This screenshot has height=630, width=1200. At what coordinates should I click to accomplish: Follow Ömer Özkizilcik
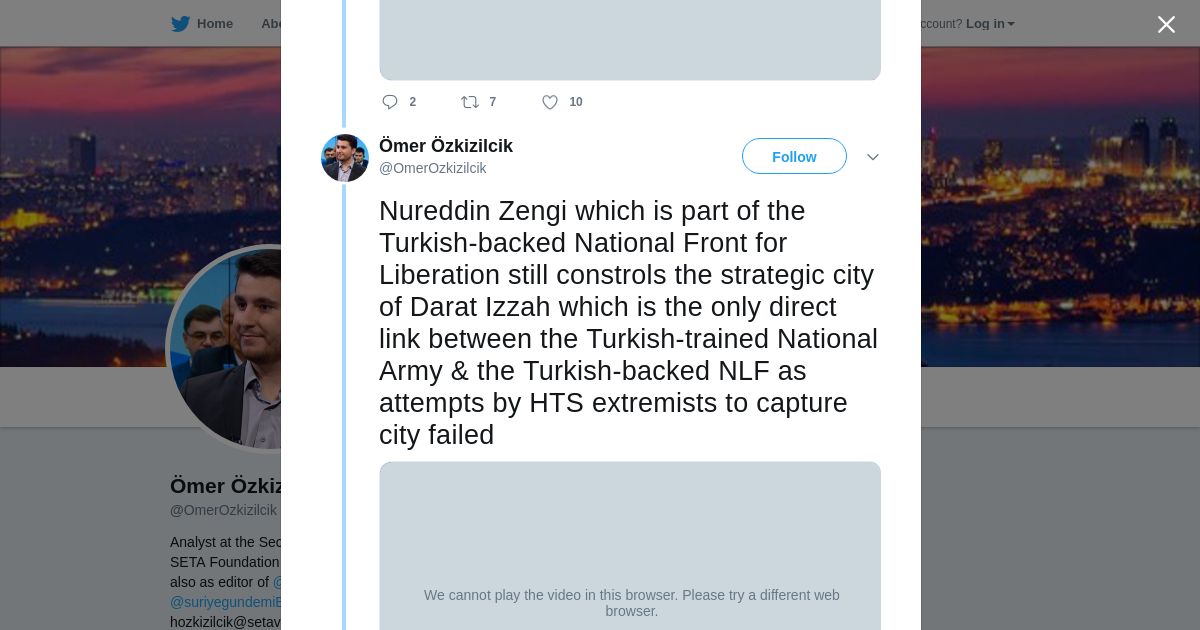[794, 157]
